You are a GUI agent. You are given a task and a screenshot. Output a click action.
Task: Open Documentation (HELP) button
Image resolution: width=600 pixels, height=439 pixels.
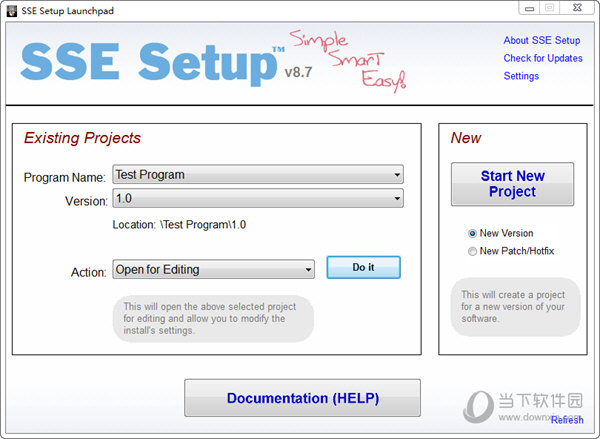[302, 398]
